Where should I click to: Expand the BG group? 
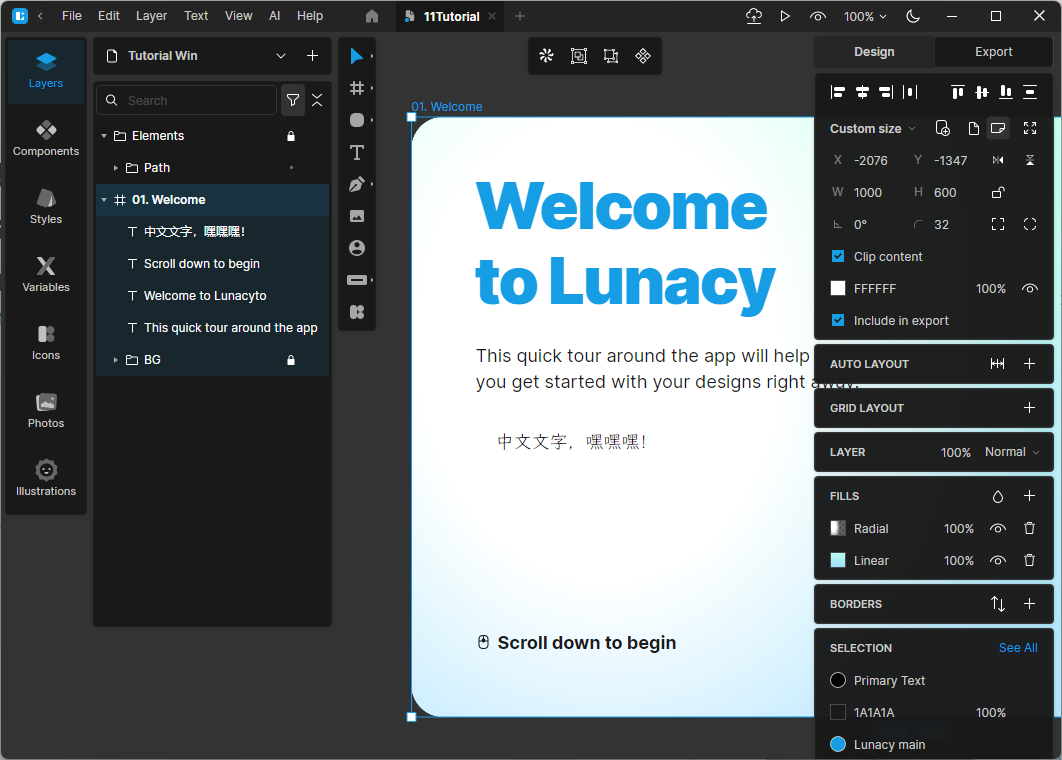pyautogui.click(x=116, y=360)
